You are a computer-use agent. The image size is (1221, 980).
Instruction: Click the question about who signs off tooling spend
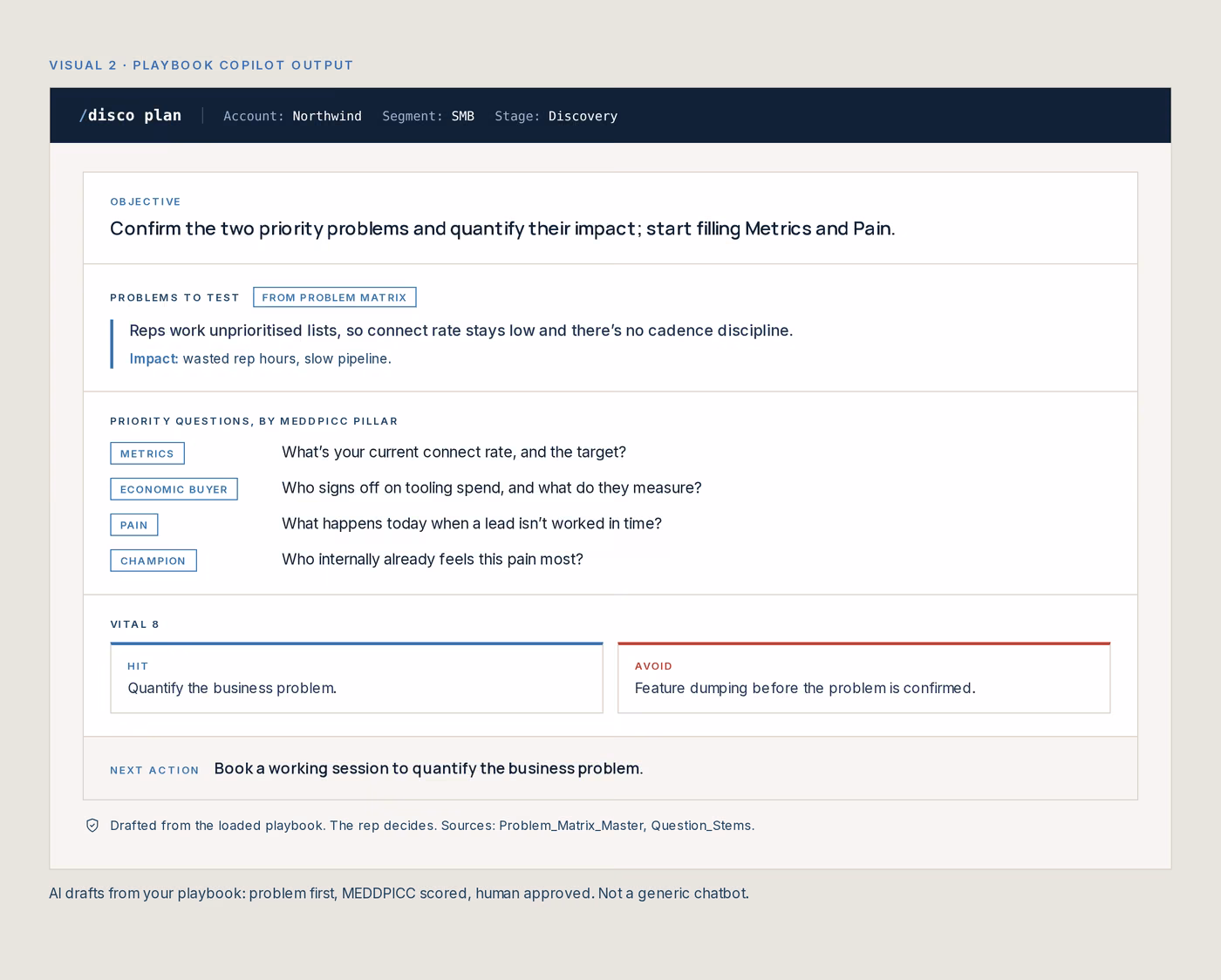492,488
